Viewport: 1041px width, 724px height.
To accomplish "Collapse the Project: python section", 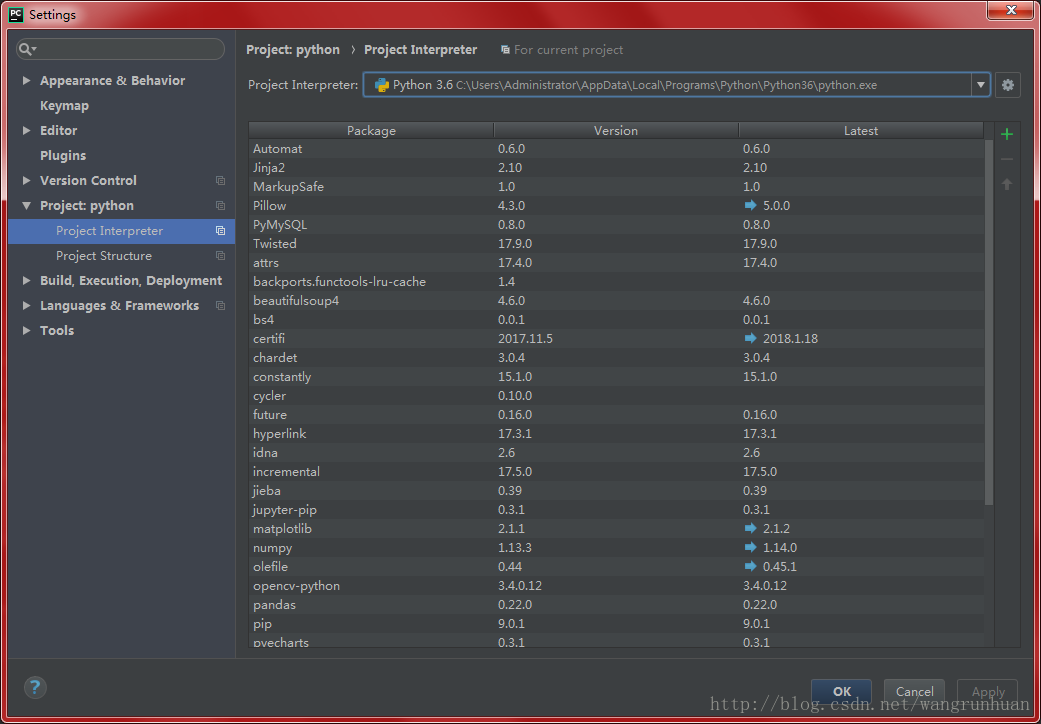I will tap(27, 206).
